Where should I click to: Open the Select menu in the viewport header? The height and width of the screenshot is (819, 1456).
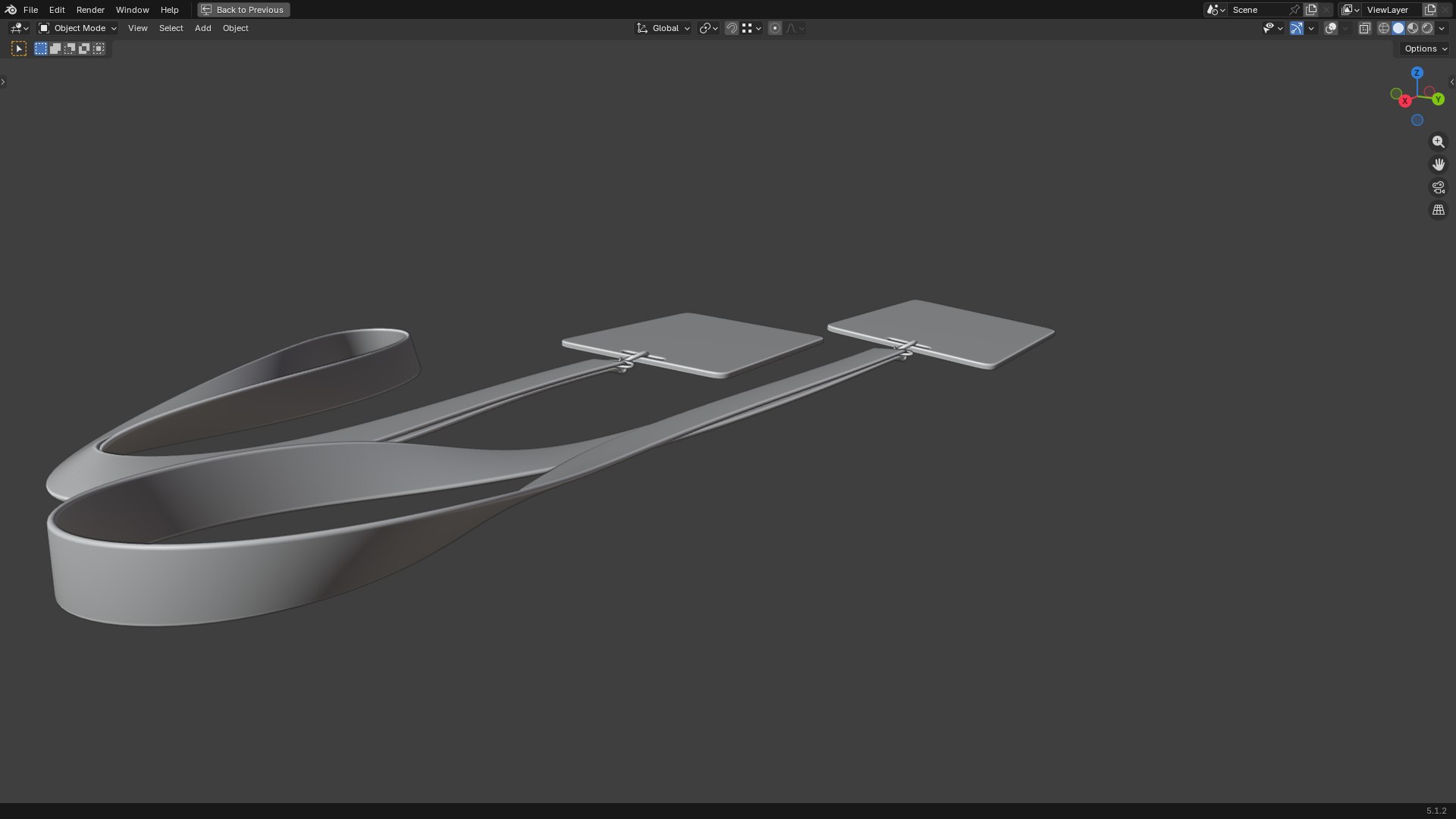(x=171, y=28)
